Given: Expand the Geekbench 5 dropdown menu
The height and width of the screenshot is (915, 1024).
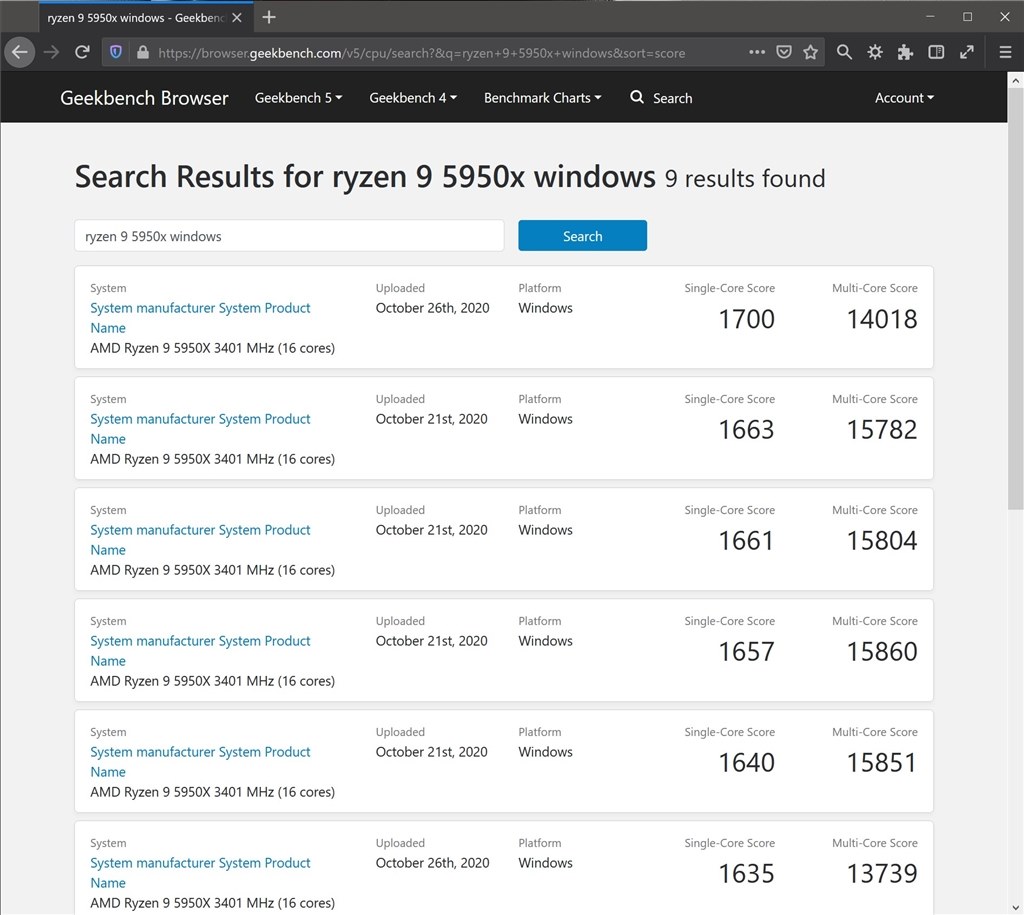Looking at the screenshot, I should click(298, 98).
